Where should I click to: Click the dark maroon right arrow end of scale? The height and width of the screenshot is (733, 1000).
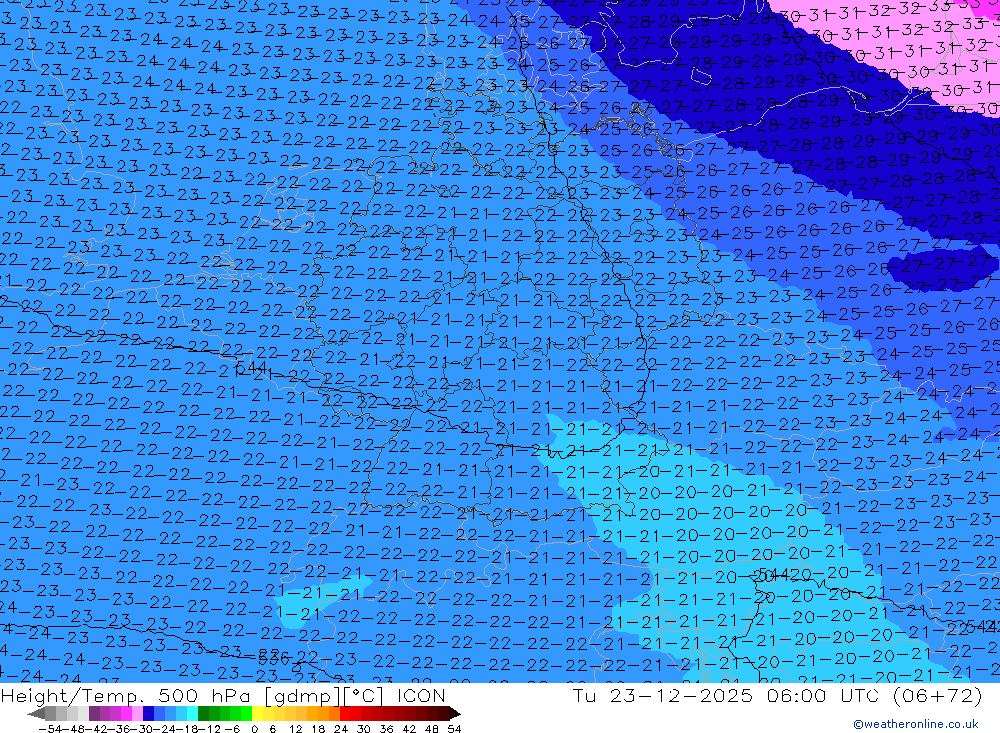(x=455, y=713)
